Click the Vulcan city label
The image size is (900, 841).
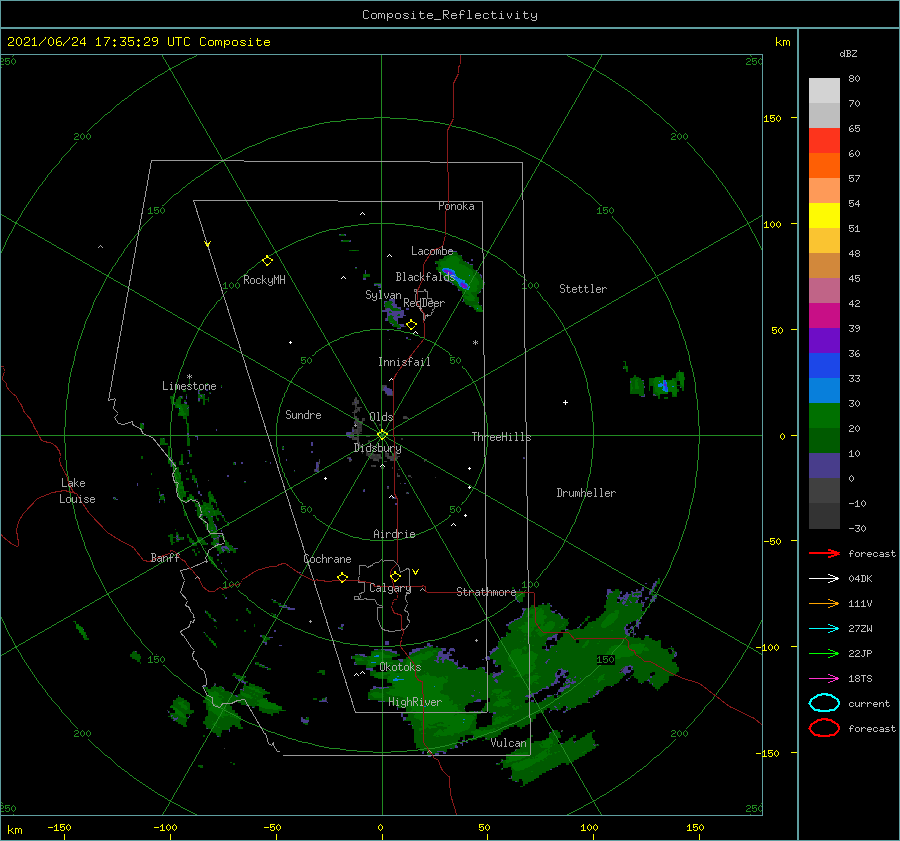pyautogui.click(x=509, y=743)
